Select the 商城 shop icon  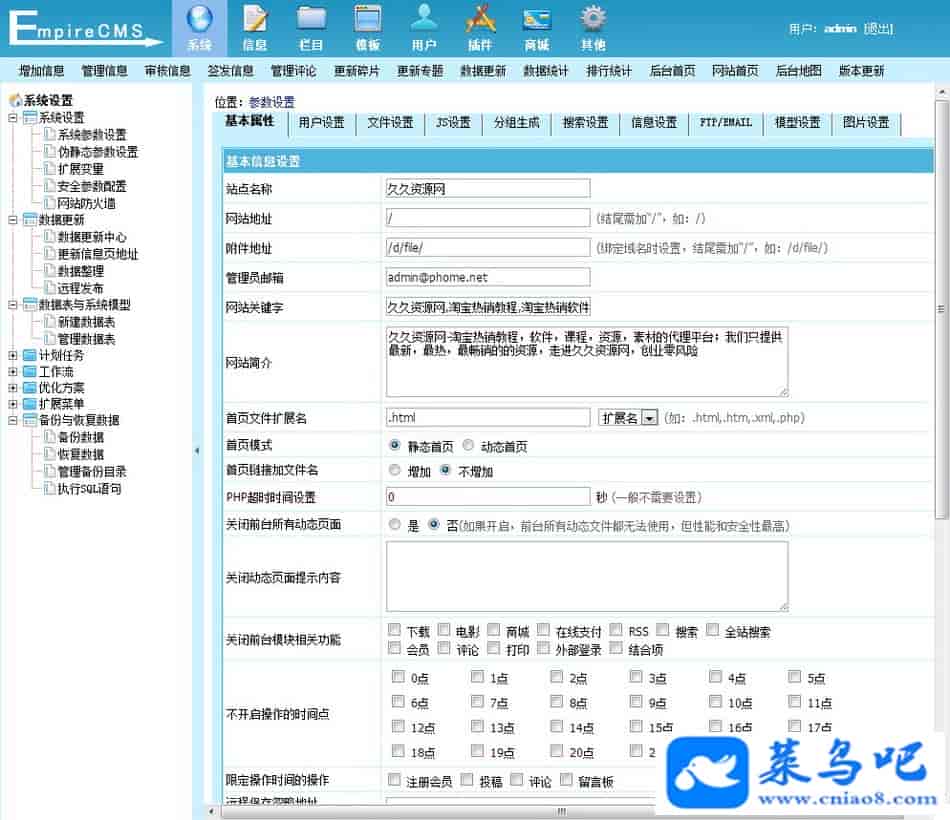(x=537, y=20)
